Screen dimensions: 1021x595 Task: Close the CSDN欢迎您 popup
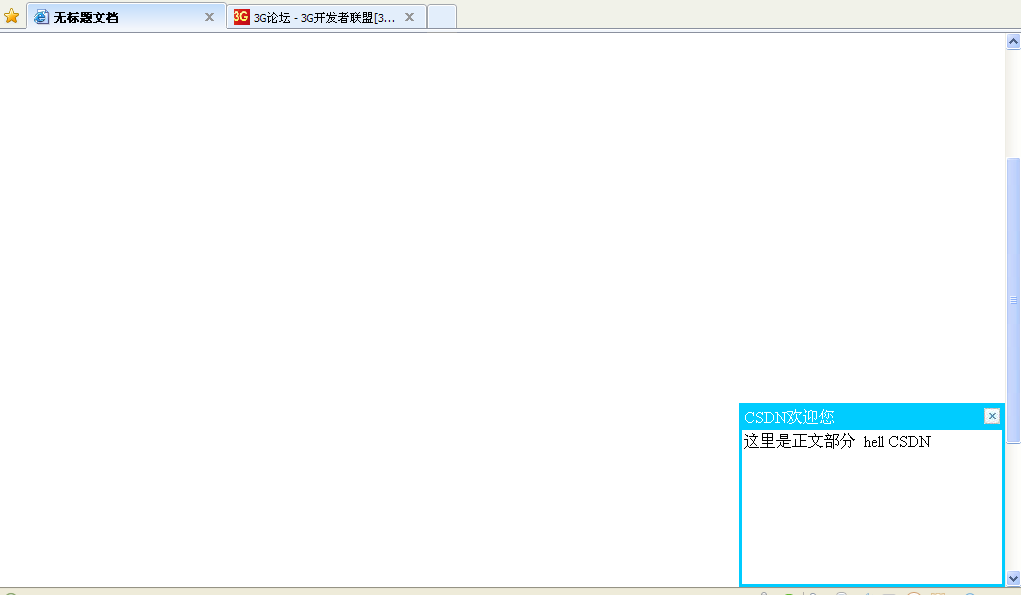[x=992, y=416]
